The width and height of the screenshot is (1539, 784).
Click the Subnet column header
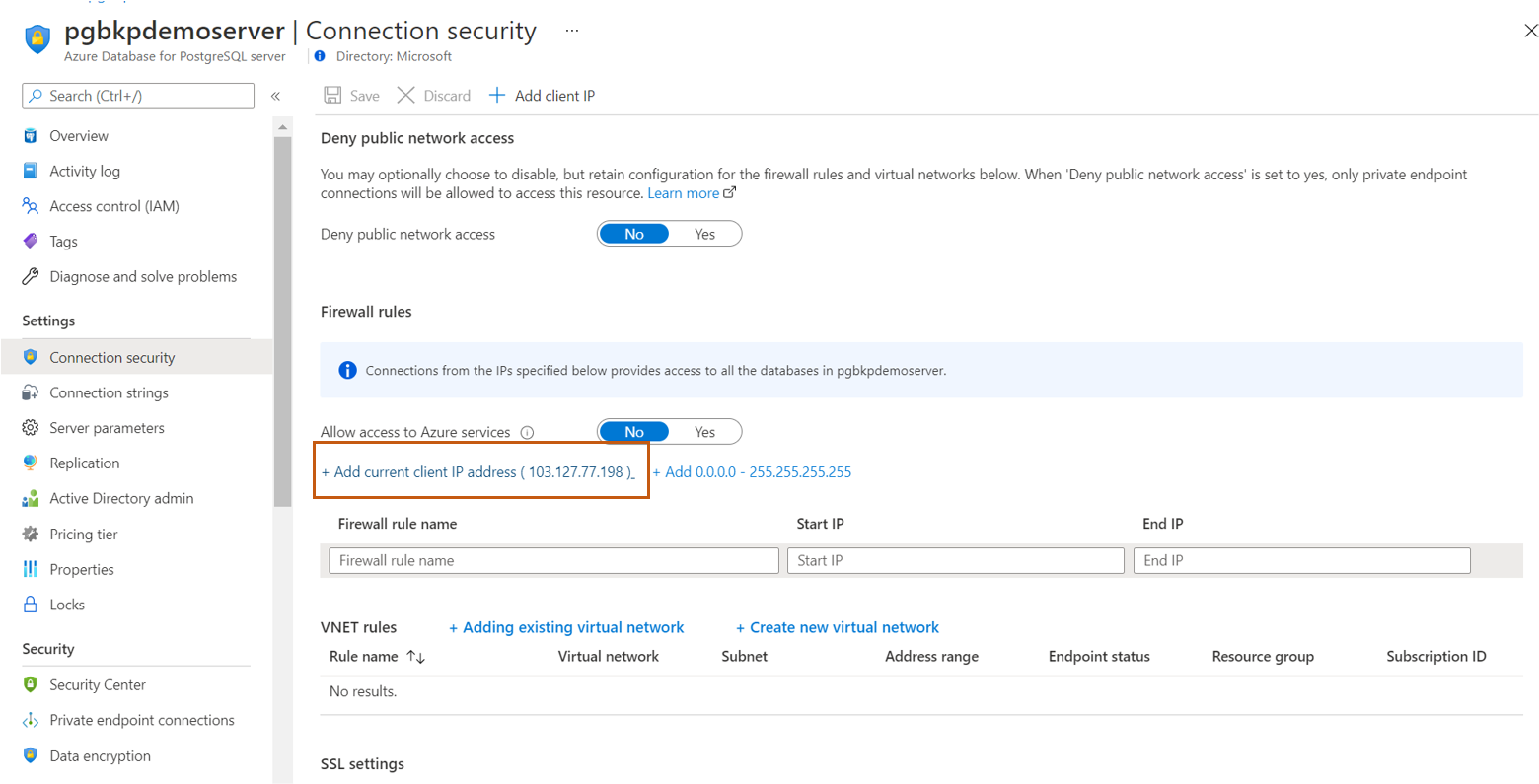[x=744, y=656]
